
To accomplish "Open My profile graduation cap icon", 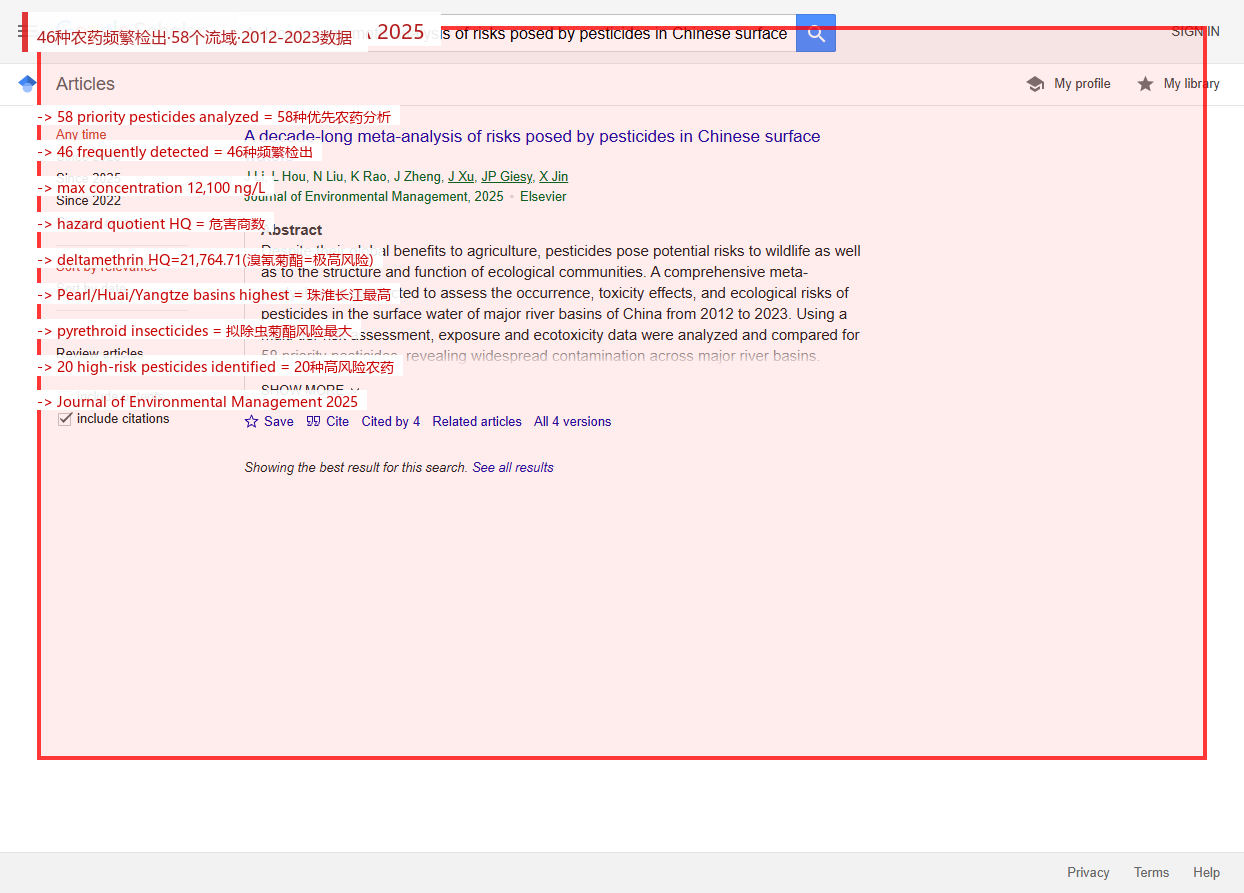I will (x=1035, y=84).
